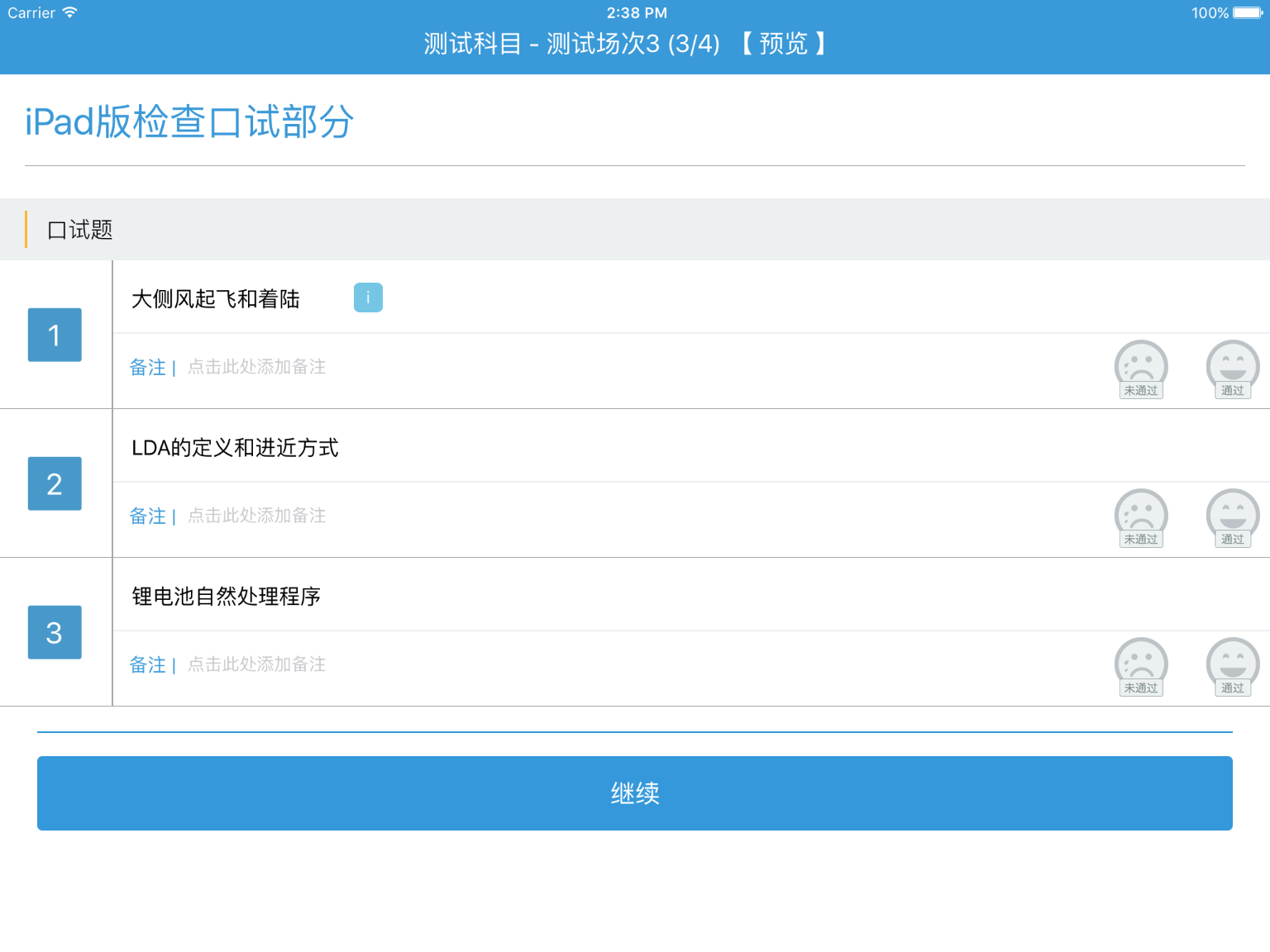Select the number 3 question badge

[55, 632]
